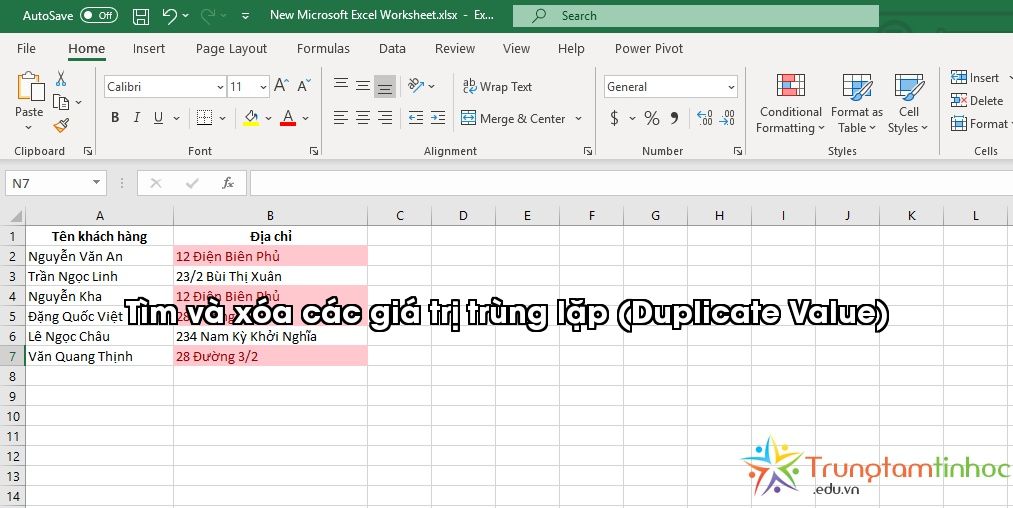Click Decrease Decimal icon
This screenshot has height=508, width=1013.
tap(727, 118)
